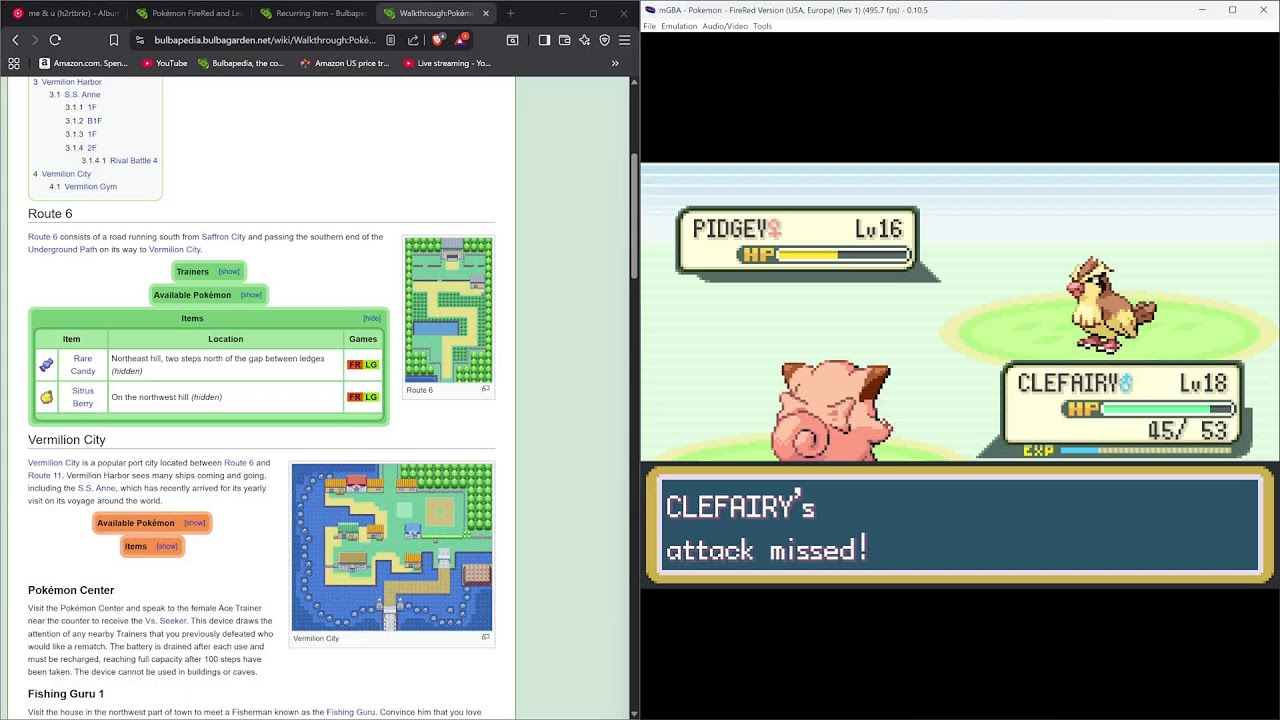The height and width of the screenshot is (720, 1280).
Task: Open the apps grid icon in the bookmarks bar
Action: pos(14,63)
